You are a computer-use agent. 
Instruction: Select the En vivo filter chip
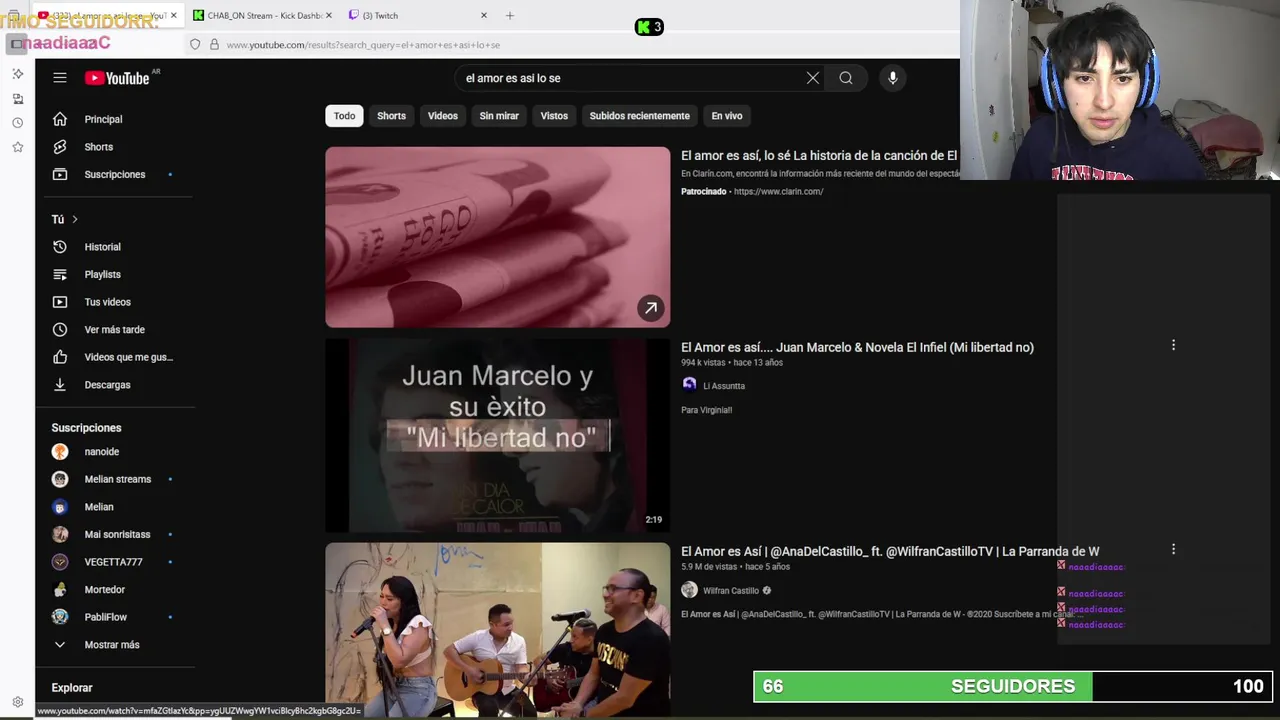[x=727, y=116]
